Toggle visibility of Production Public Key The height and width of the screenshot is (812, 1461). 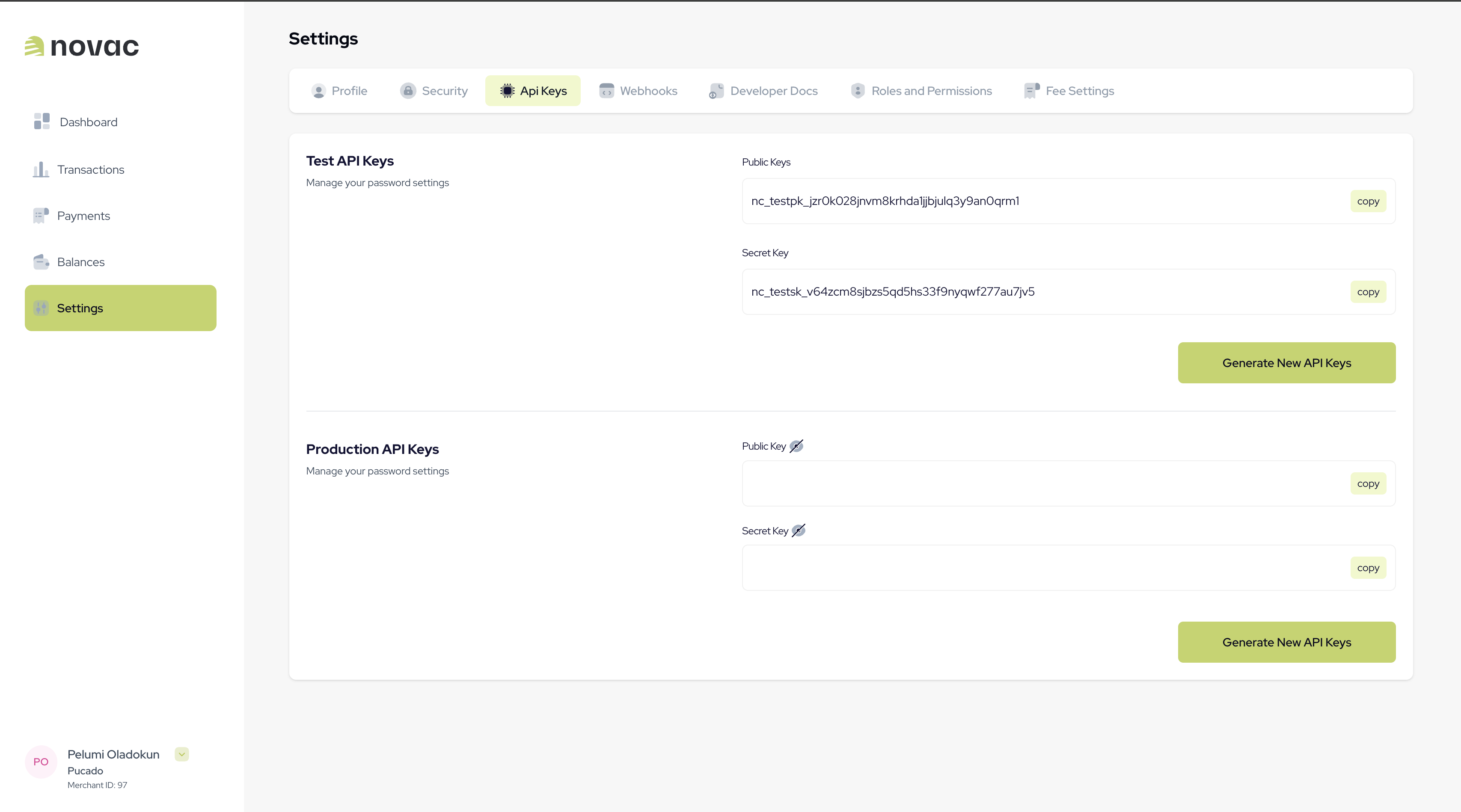tap(796, 446)
